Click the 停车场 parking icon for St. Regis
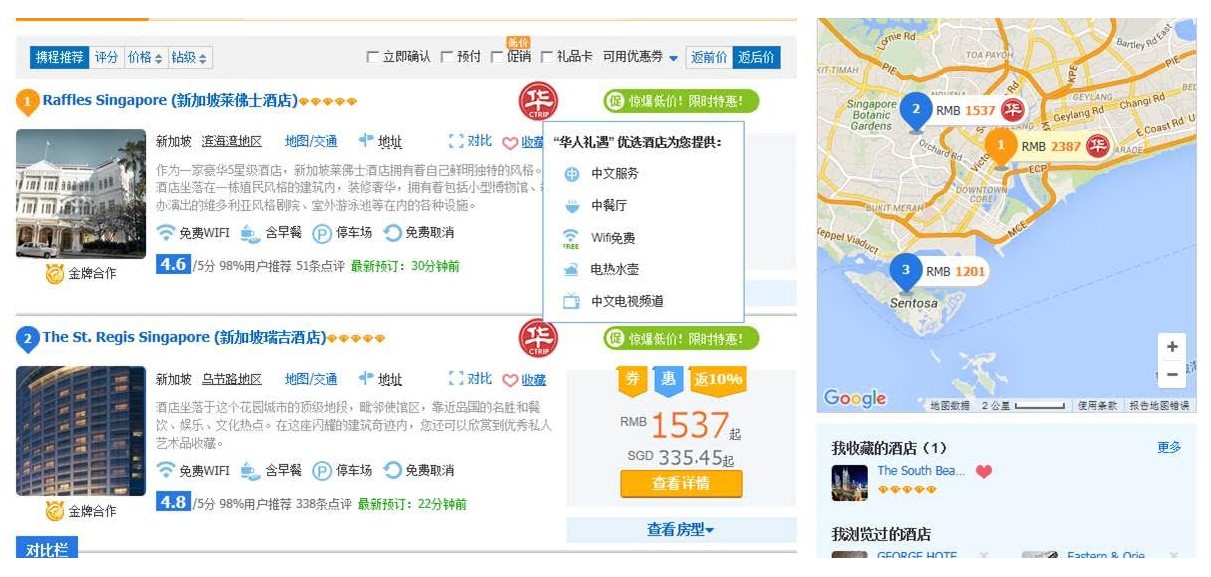The height and width of the screenshot is (577, 1211). point(322,470)
